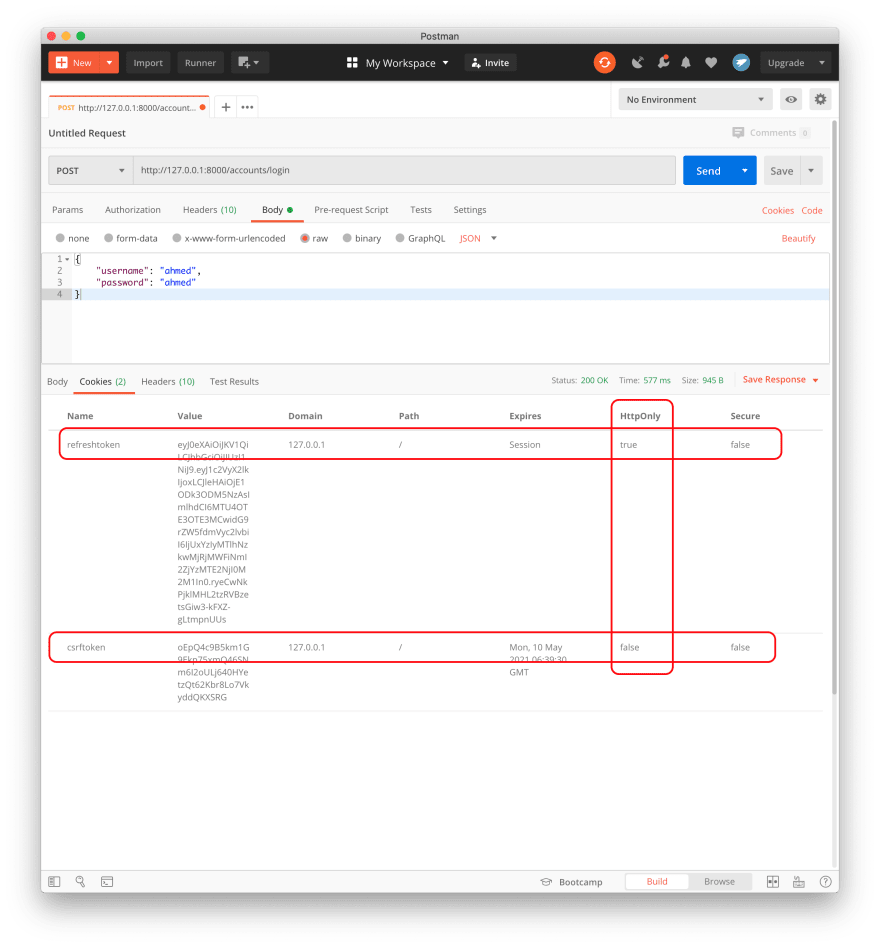
Task: Select raw body type radio
Action: 304,238
